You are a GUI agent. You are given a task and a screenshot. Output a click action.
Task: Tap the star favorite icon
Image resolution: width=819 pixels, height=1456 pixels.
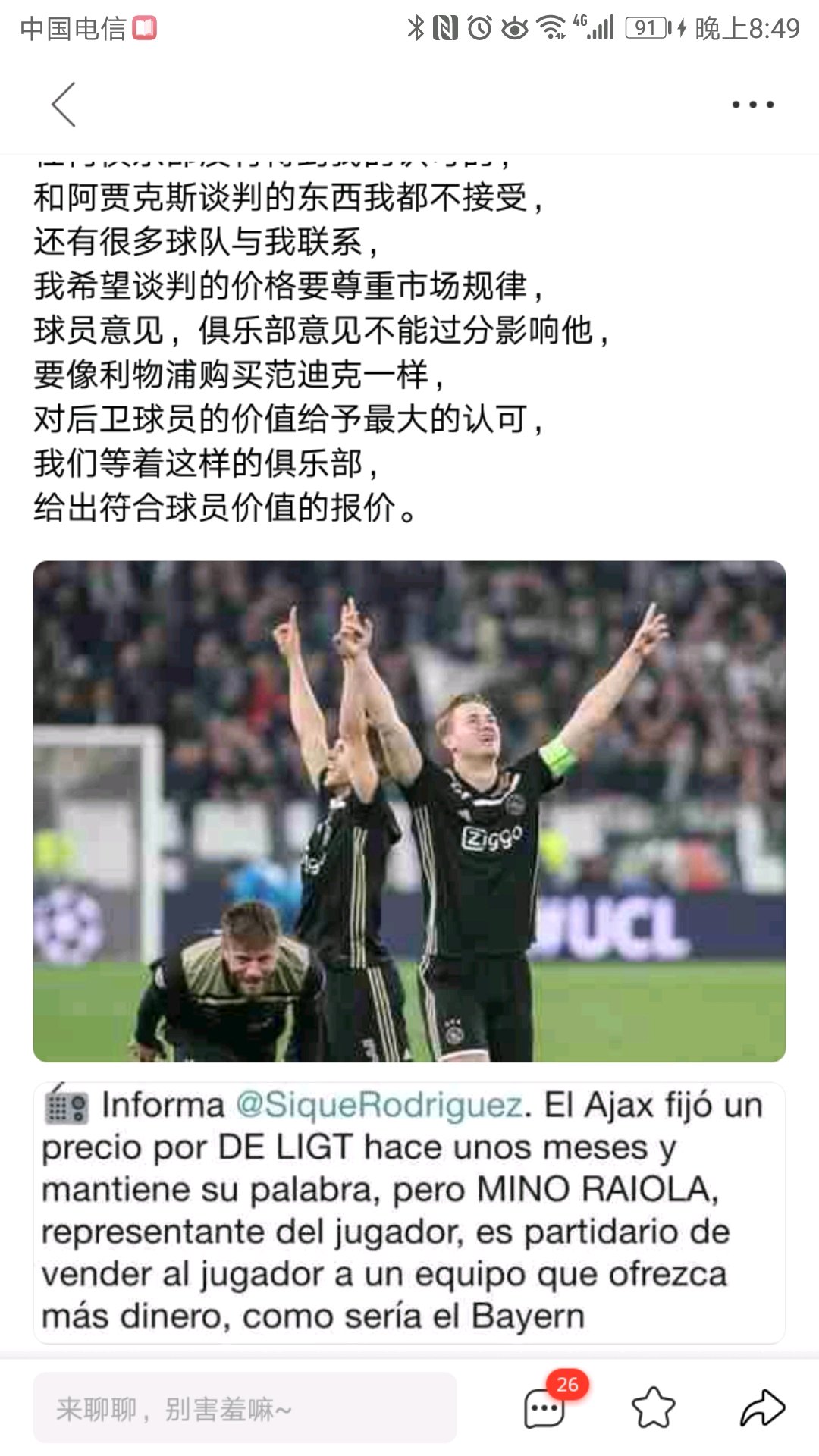tap(653, 1408)
